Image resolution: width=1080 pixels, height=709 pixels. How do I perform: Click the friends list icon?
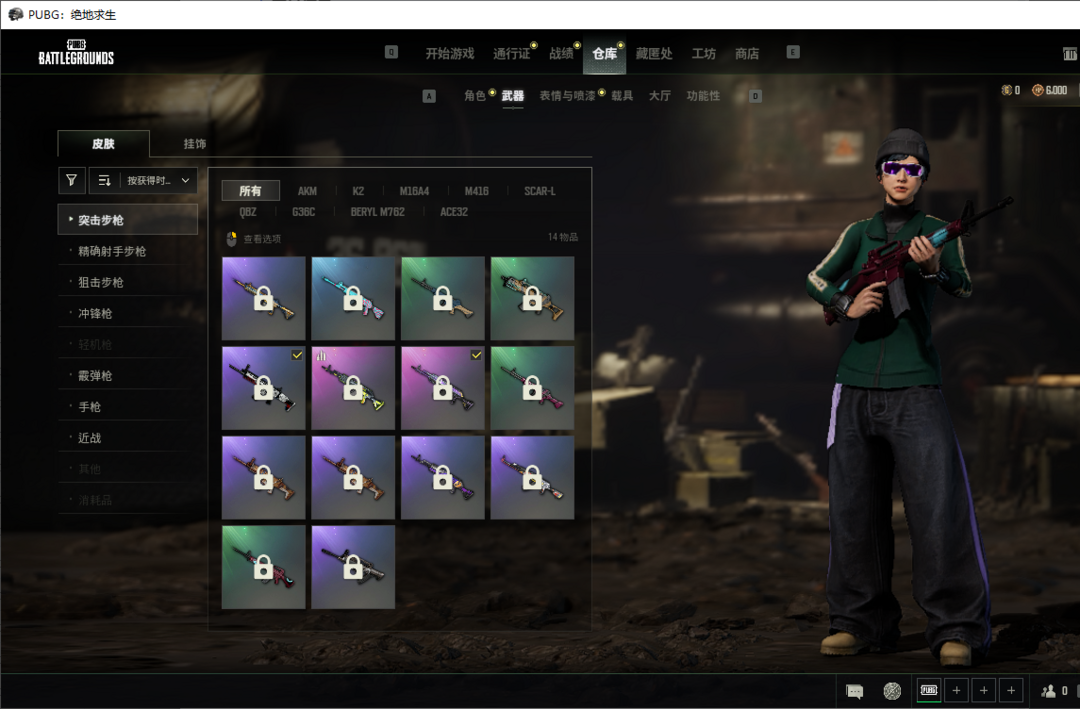pyautogui.click(x=1049, y=690)
